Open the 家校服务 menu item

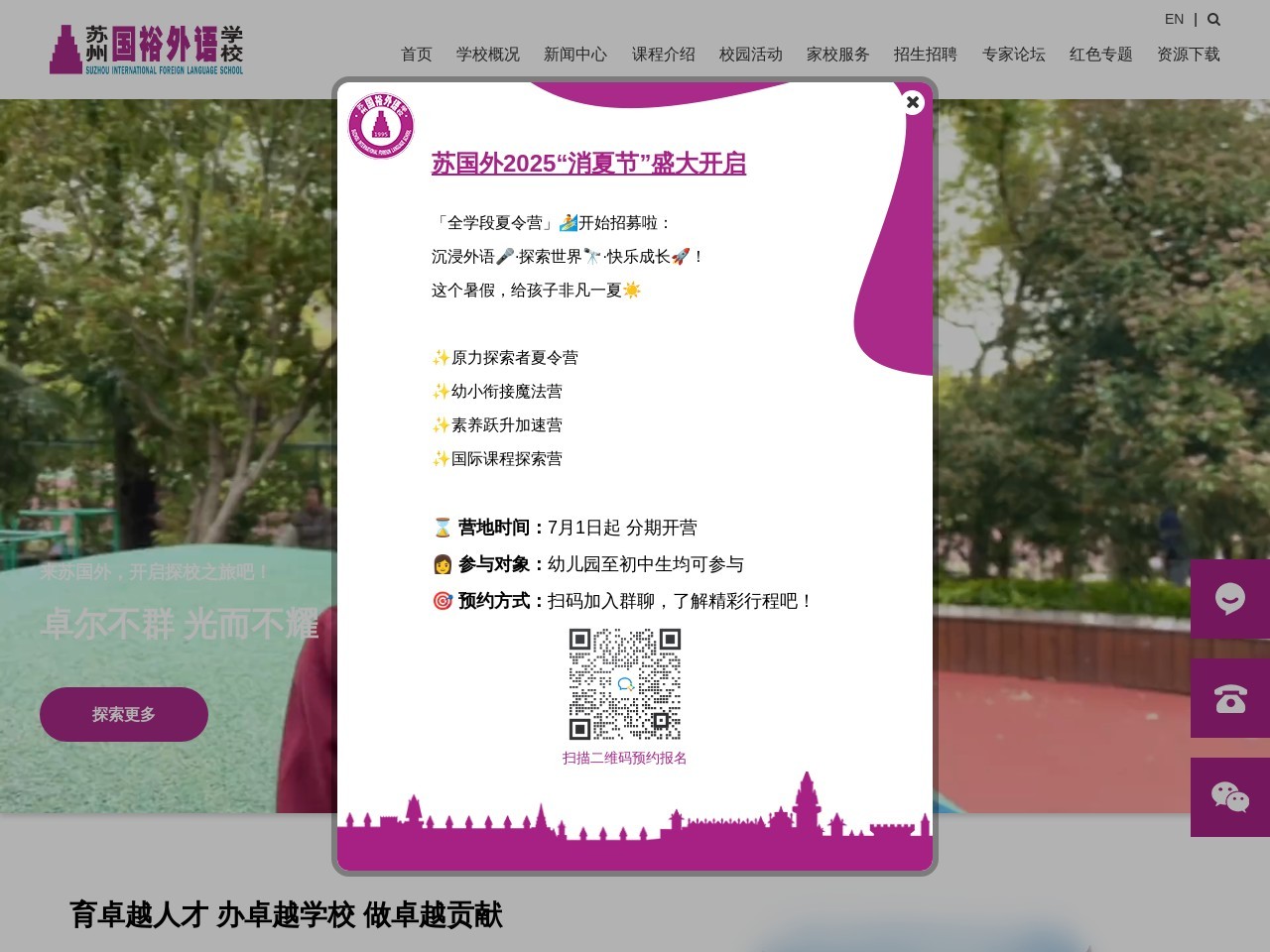tap(838, 55)
